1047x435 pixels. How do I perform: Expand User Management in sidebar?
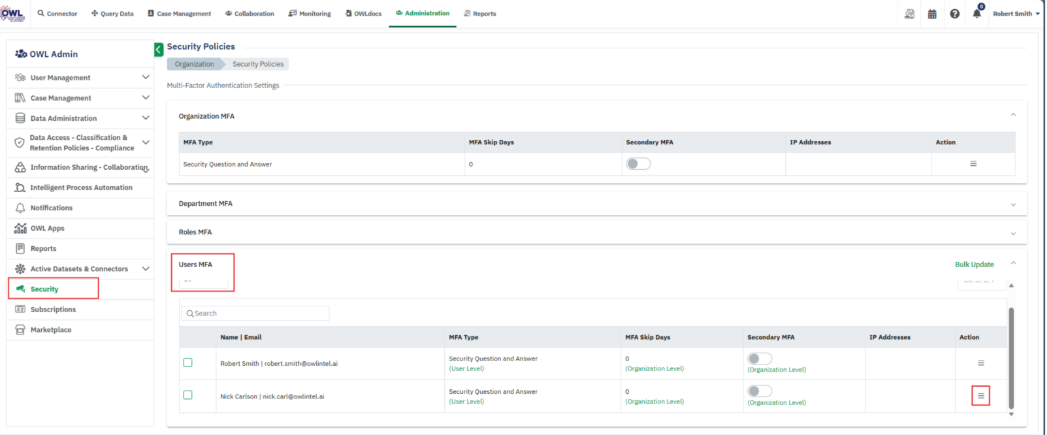[145, 77]
